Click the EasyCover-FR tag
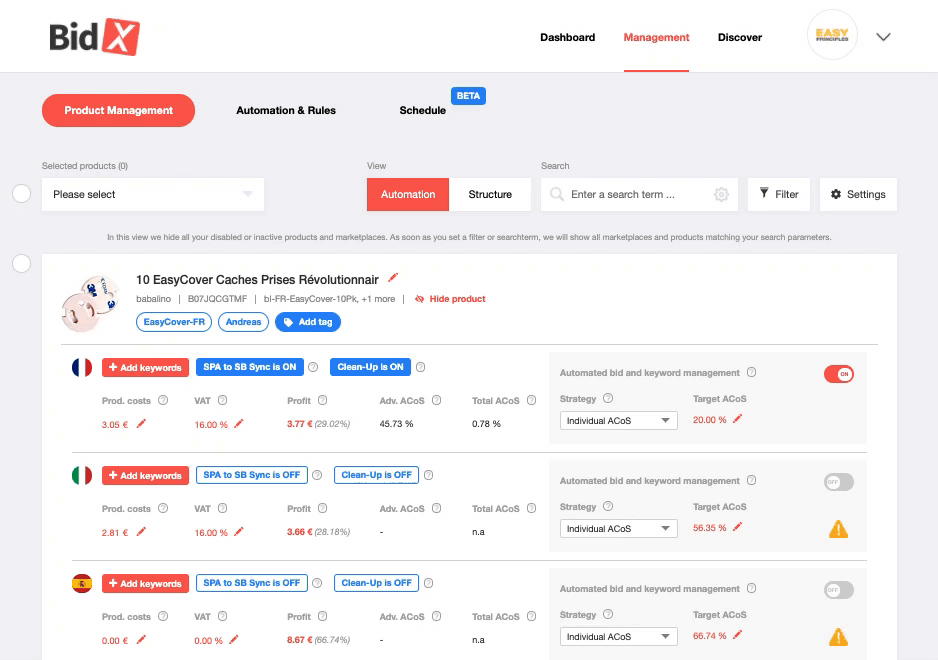Image resolution: width=938 pixels, height=660 pixels. 174,322
